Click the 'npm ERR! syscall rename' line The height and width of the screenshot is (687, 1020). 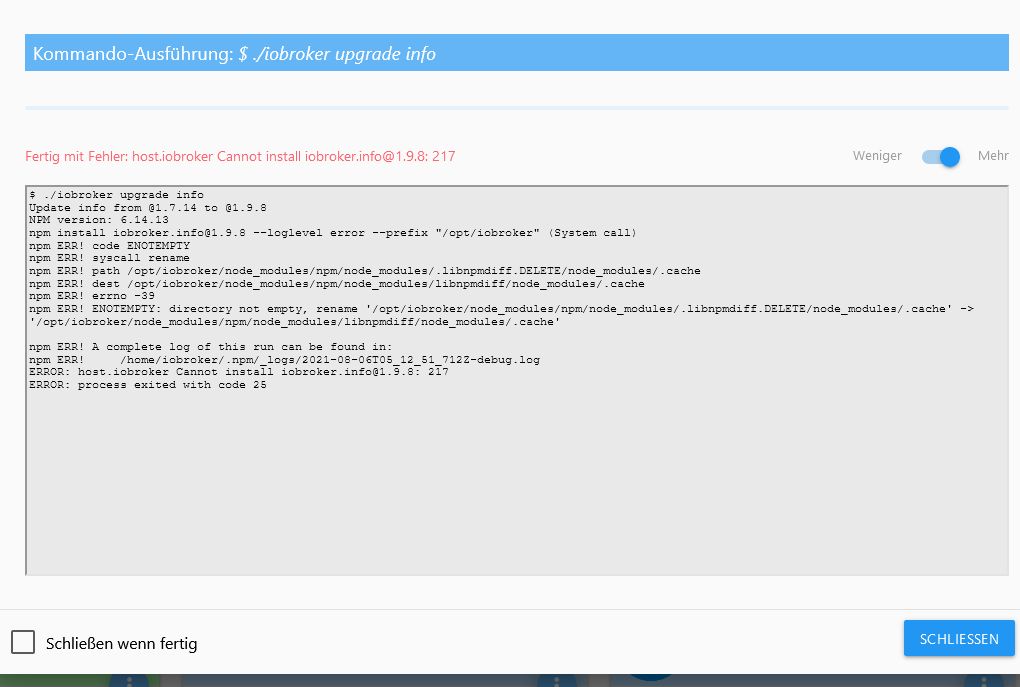pyautogui.click(x=109, y=258)
